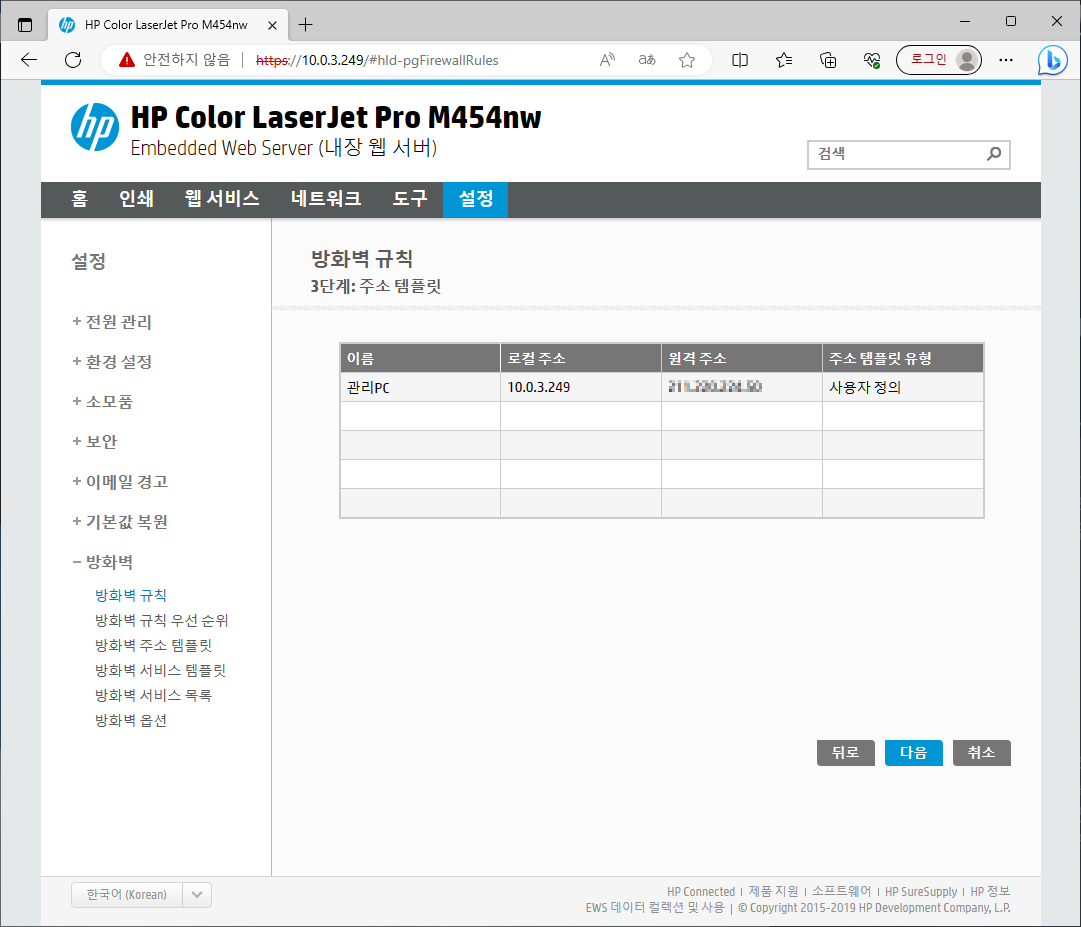Image resolution: width=1081 pixels, height=927 pixels.
Task: Open a new tab with the plus icon
Action: 305,25
